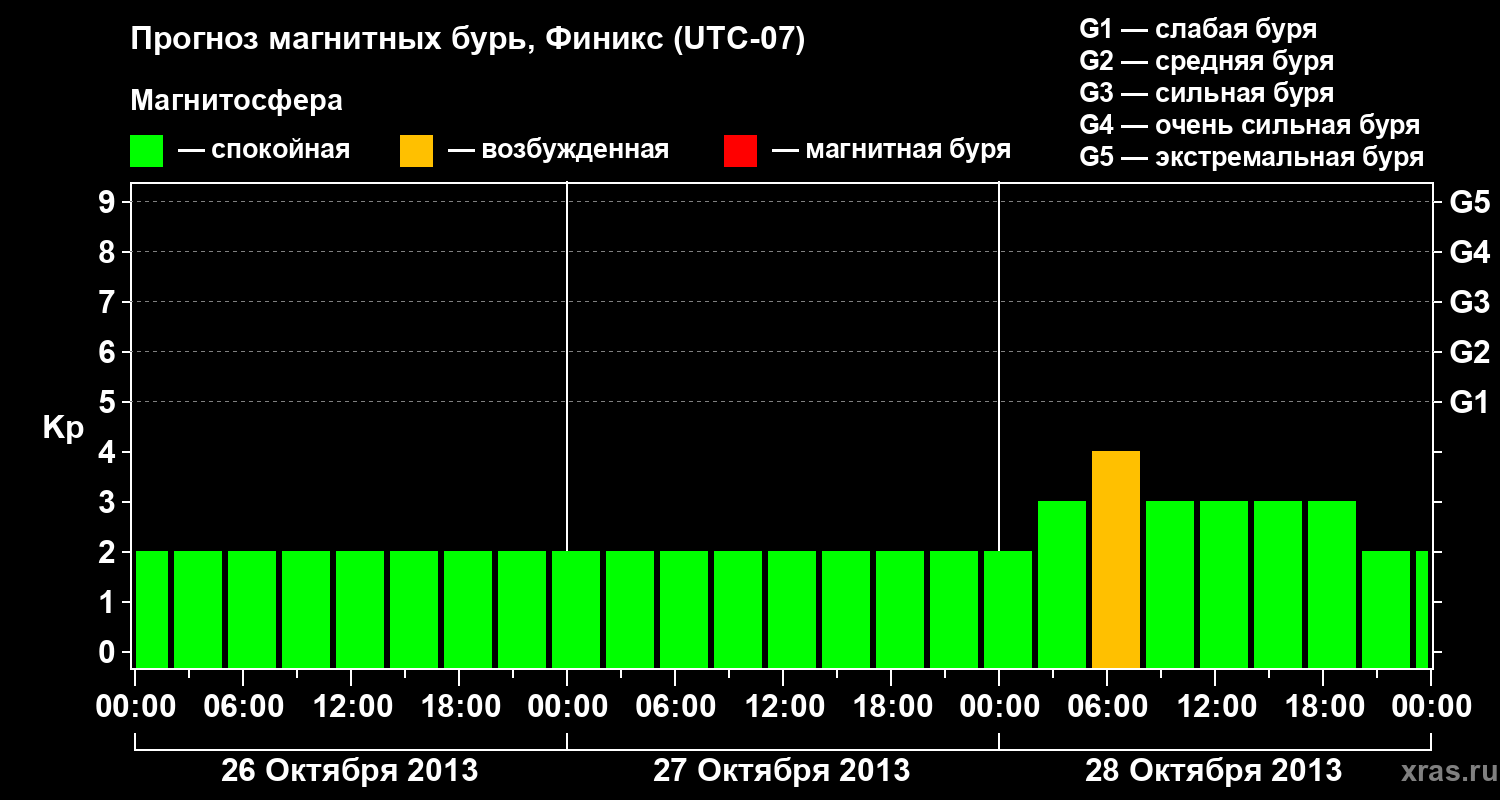
Task: Click the 'G2 — средняя буря' legend line
Action: pyautogui.click(x=1206, y=61)
